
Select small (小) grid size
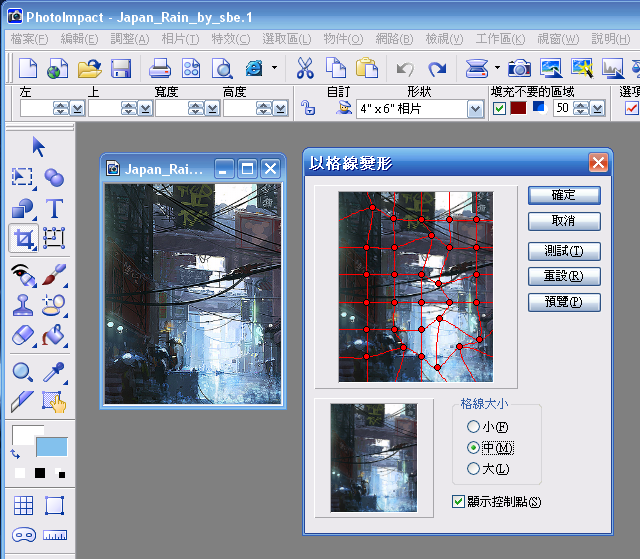[473, 426]
